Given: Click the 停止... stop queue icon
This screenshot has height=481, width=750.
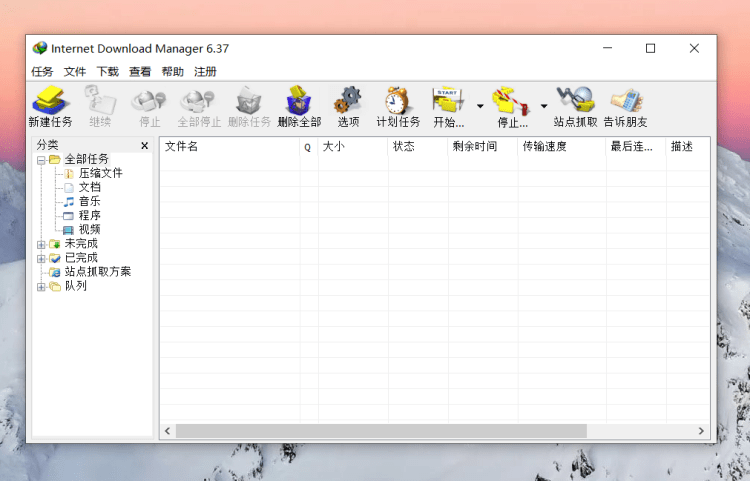Looking at the screenshot, I should click(x=512, y=100).
